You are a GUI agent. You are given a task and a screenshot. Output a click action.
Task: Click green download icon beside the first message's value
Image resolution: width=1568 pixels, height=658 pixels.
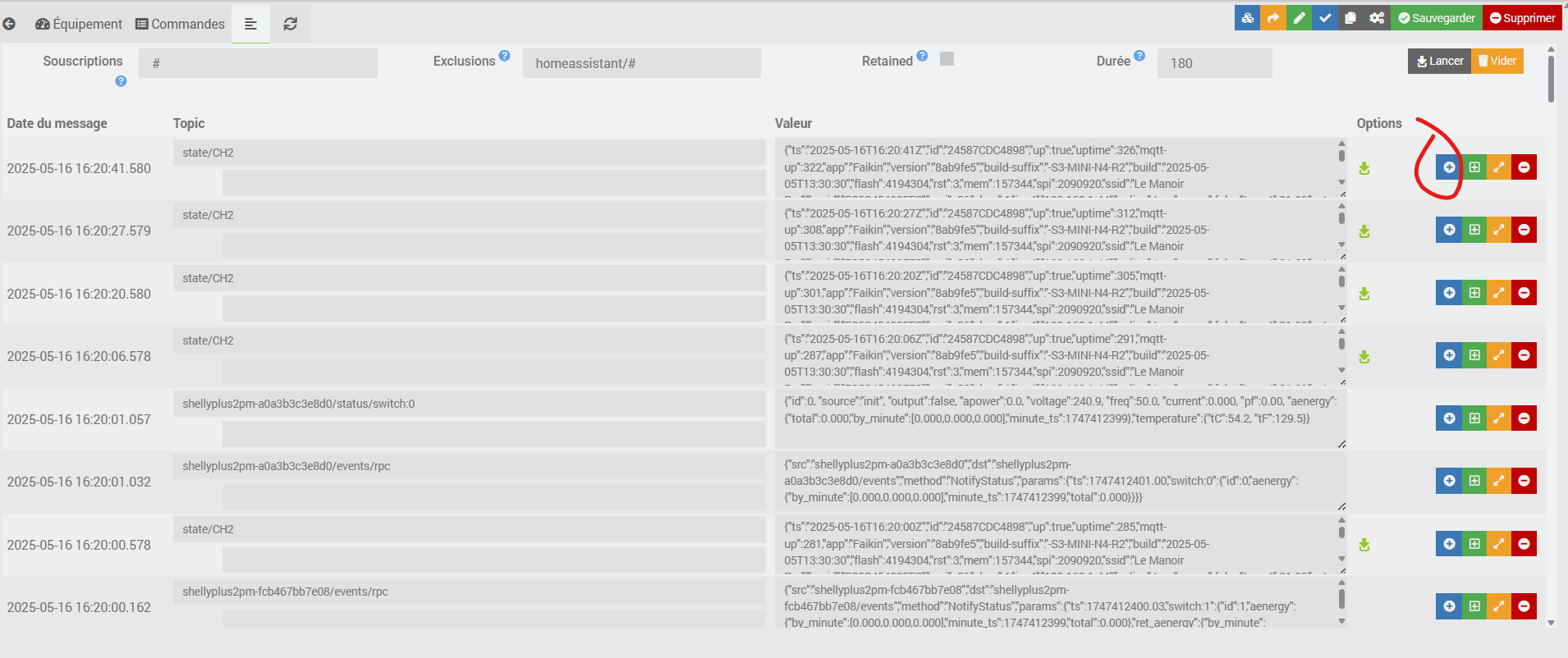[1364, 168]
